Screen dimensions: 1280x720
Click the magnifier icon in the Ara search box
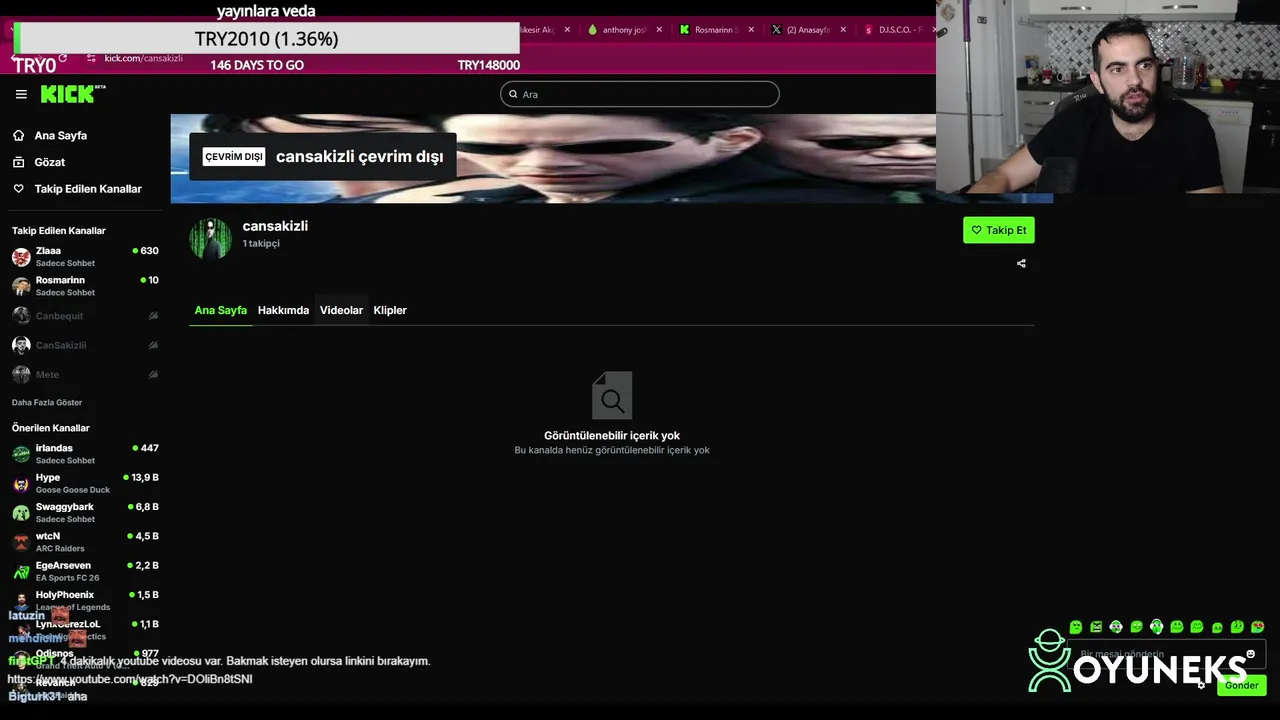click(x=513, y=94)
